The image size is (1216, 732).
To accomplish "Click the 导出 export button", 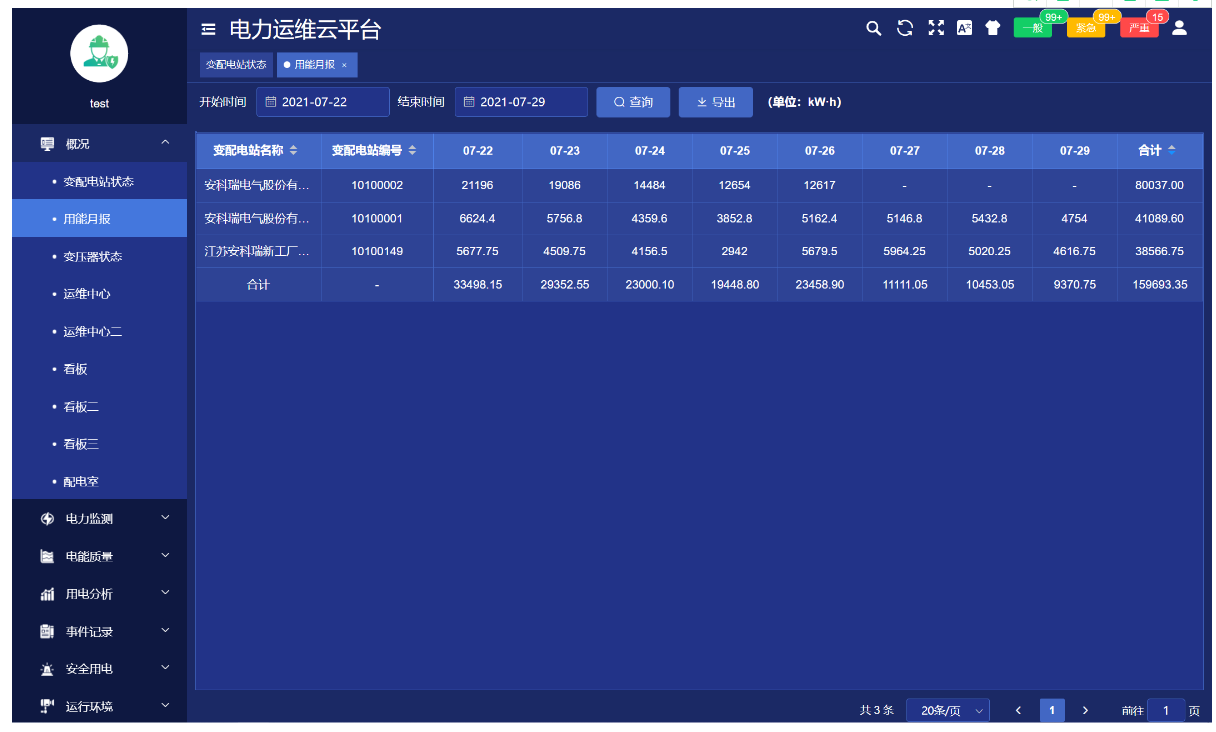I will [x=715, y=102].
